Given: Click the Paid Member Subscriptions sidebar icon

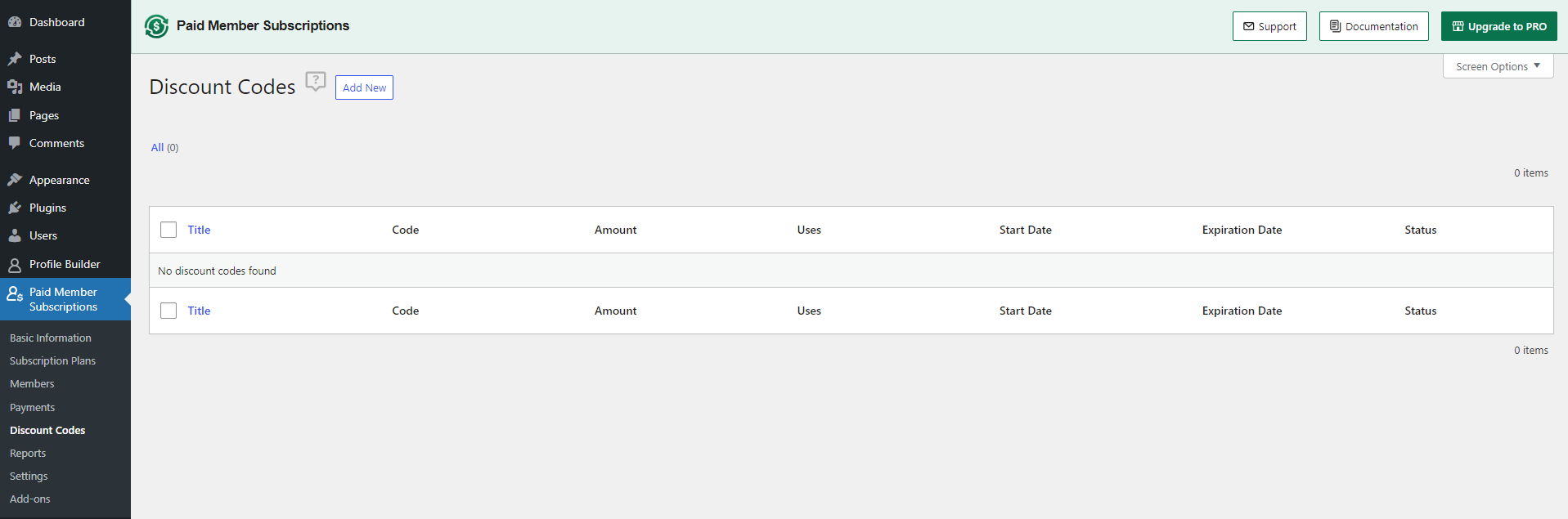Looking at the screenshot, I should pos(15,293).
